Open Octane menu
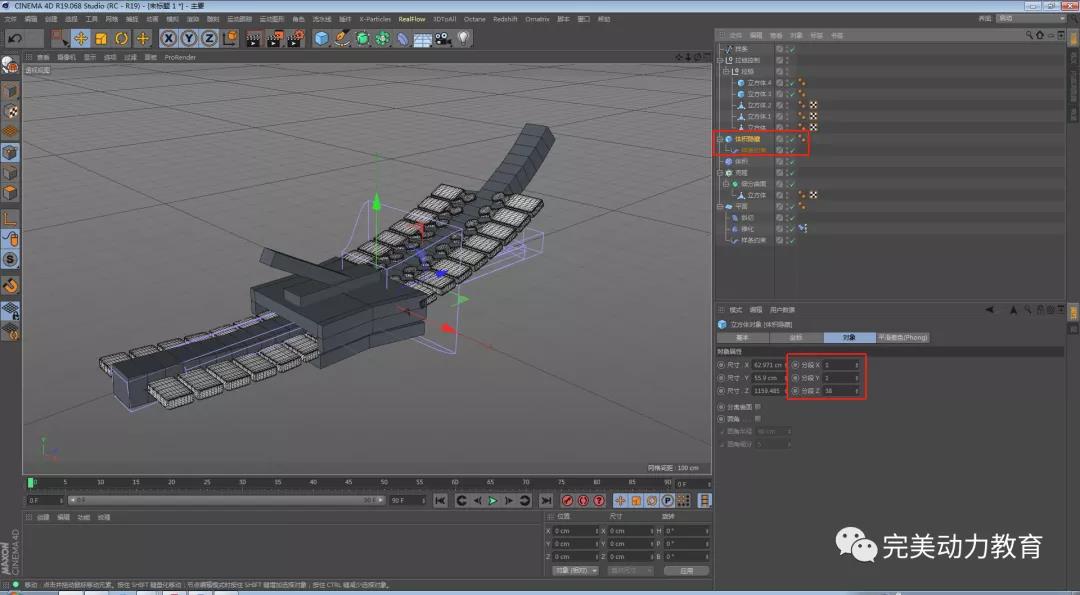The image size is (1080, 595). [x=474, y=19]
